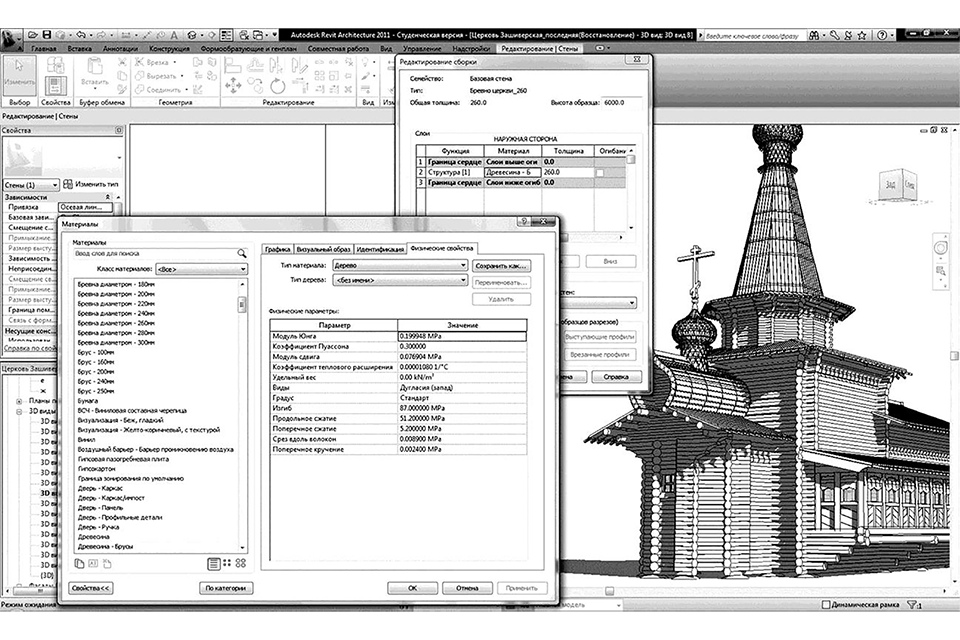The height and width of the screenshot is (640, 960).
Task: Open the Класс материалов dropdown
Action: (200, 269)
